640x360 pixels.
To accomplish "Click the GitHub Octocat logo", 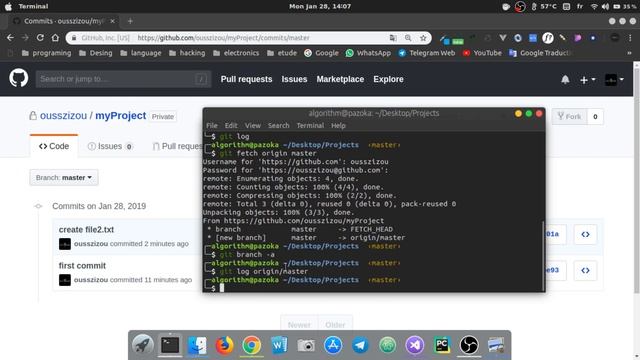I will pos(19,78).
